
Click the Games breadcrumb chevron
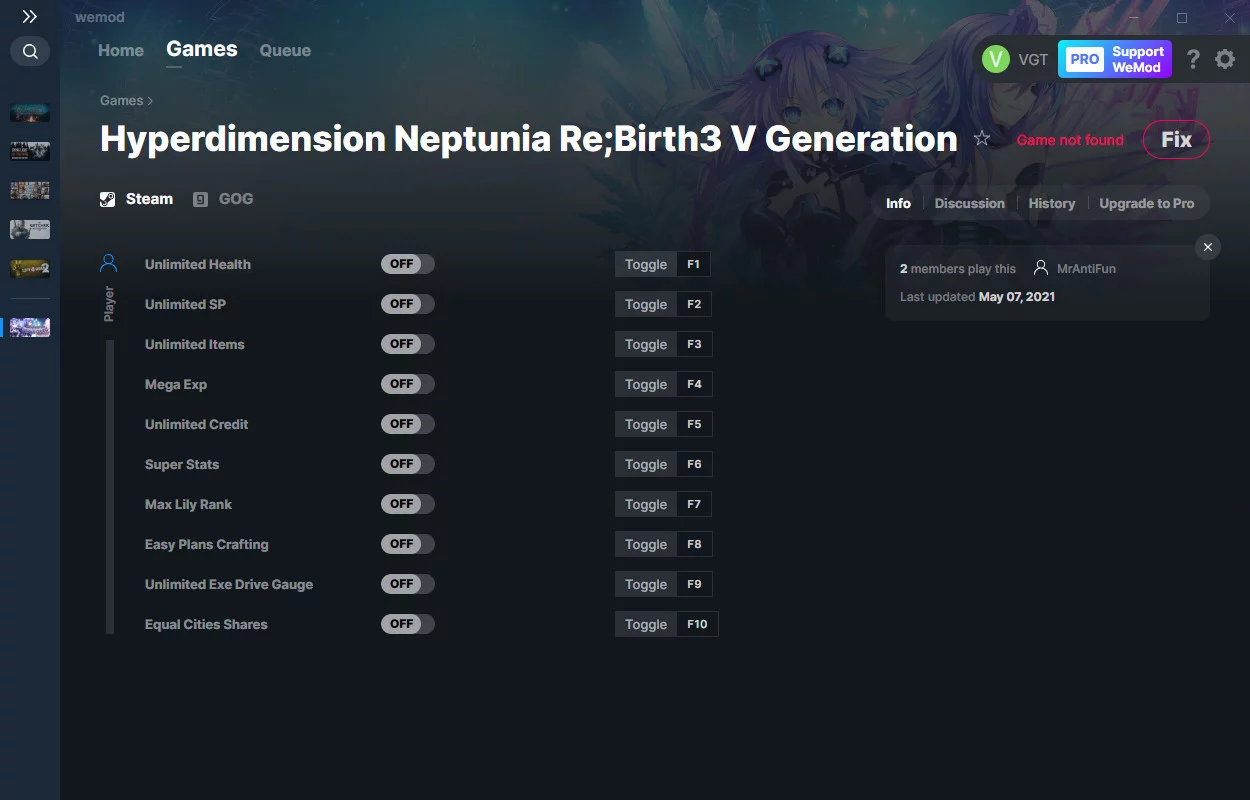150,101
